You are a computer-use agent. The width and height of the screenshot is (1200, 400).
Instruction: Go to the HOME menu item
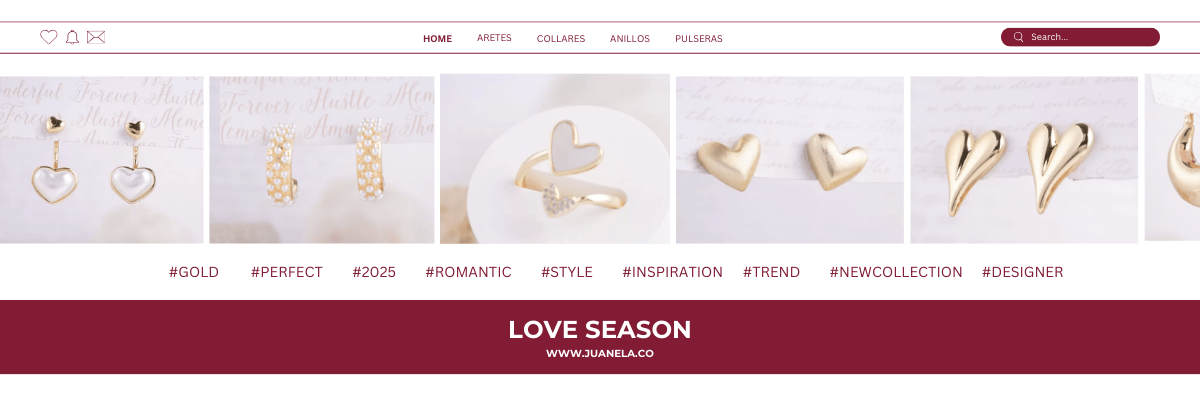pos(437,39)
